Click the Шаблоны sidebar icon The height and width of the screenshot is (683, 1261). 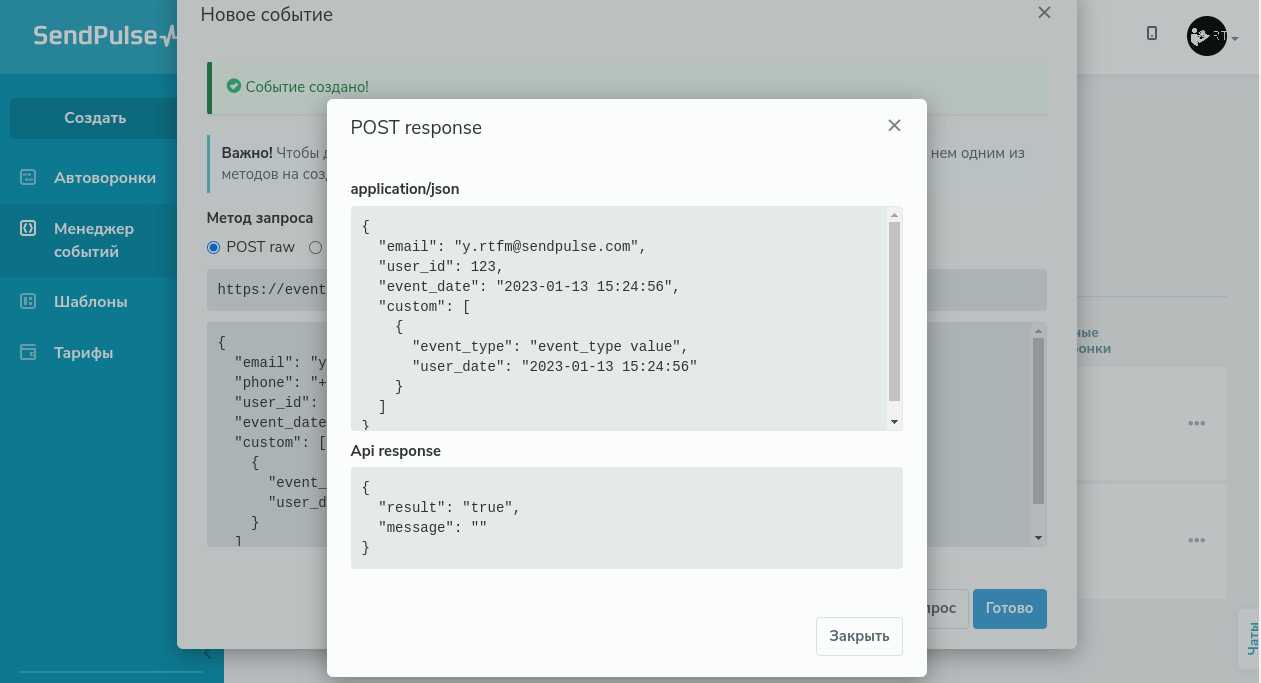click(28, 302)
